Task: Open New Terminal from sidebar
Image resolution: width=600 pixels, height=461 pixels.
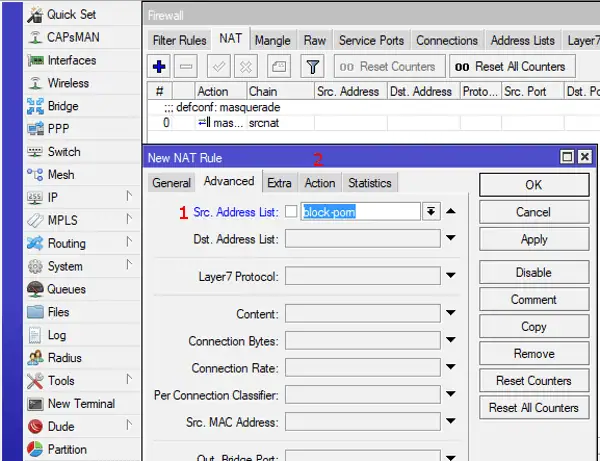Action: pos(83,404)
